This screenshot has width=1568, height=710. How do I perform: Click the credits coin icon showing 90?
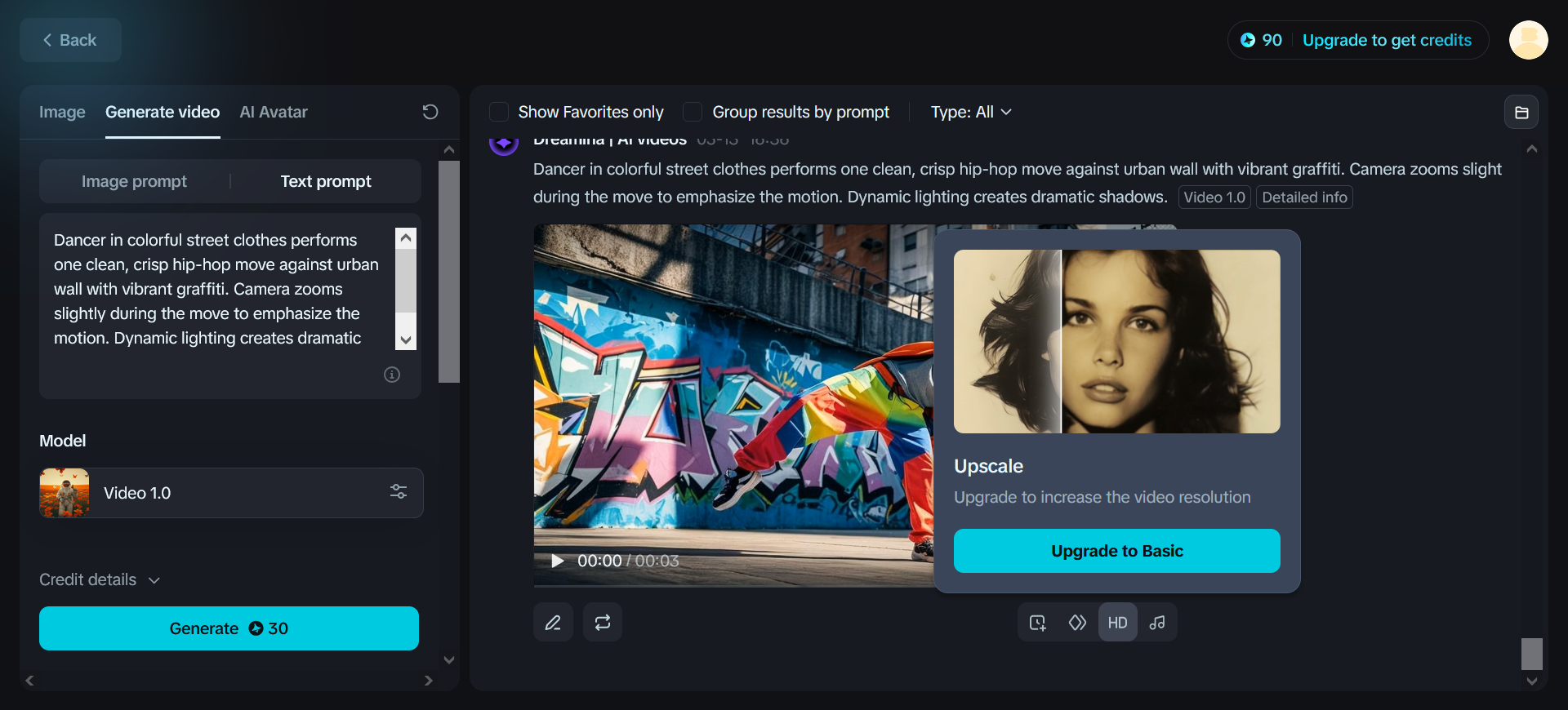[1248, 40]
